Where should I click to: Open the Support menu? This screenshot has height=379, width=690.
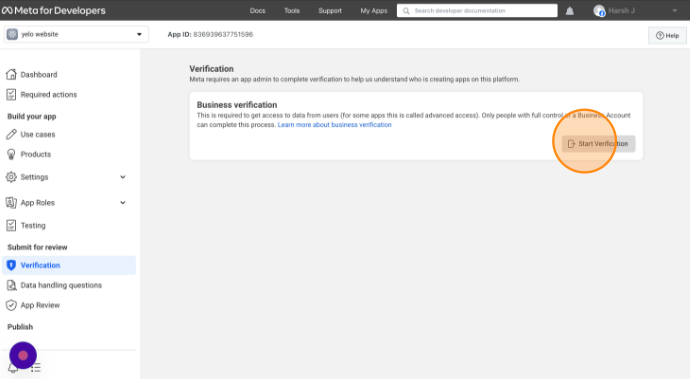pyautogui.click(x=330, y=11)
